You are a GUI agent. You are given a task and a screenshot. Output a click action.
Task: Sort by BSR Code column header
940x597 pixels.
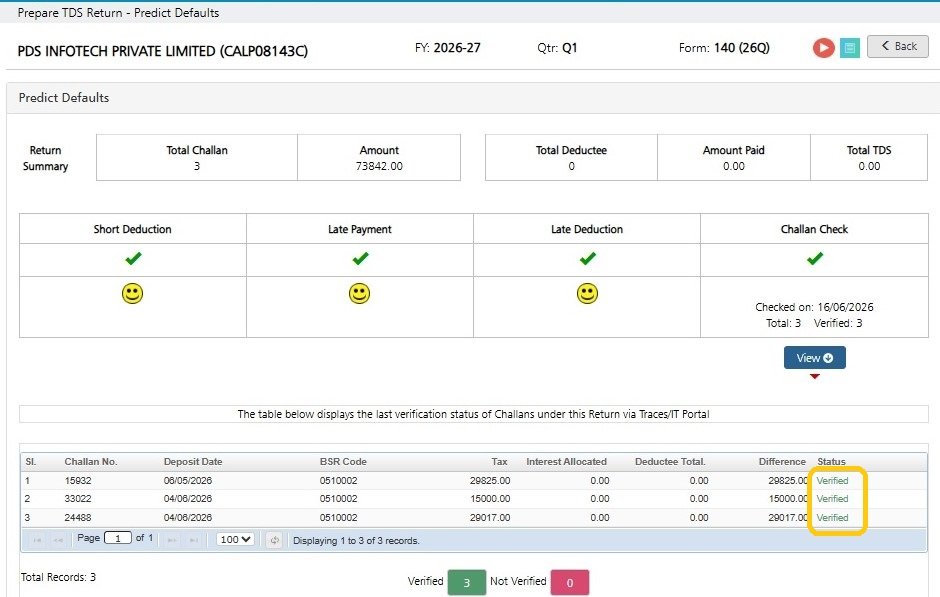pyautogui.click(x=343, y=462)
